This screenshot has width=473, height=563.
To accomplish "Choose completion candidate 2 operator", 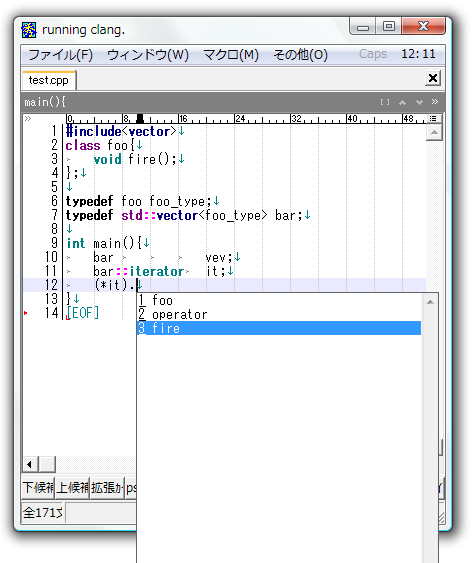I will (279, 314).
